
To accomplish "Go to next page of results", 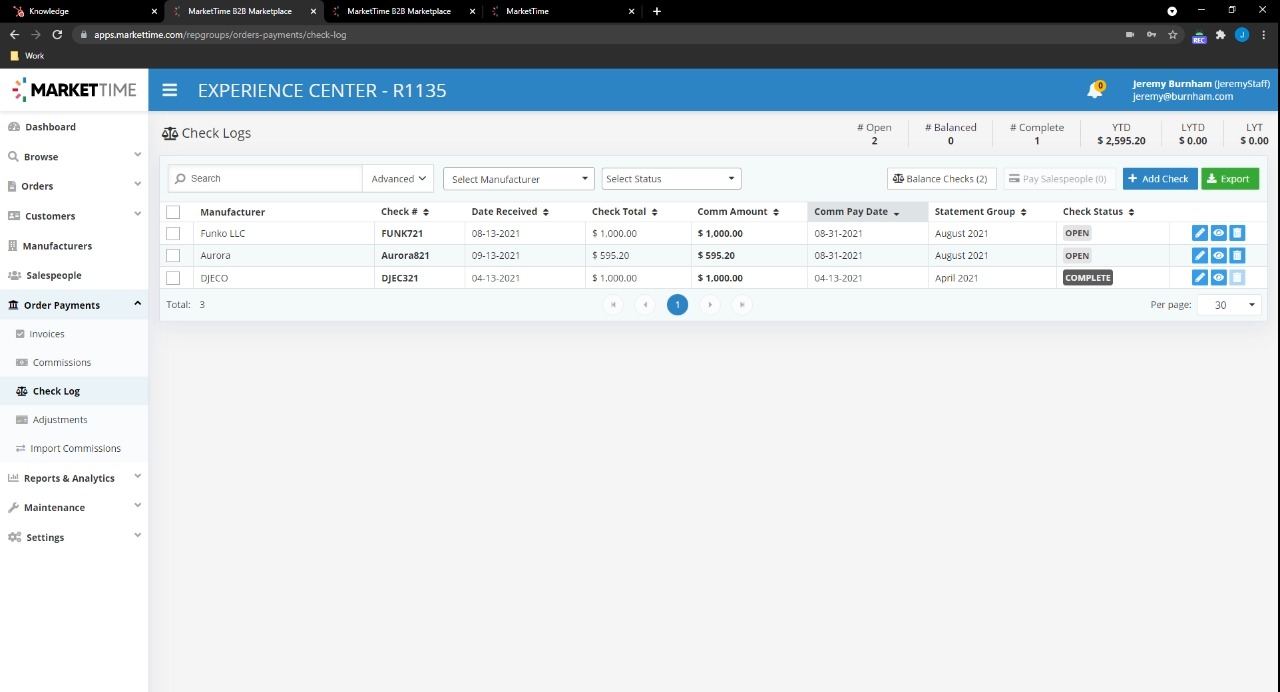I will point(710,305).
